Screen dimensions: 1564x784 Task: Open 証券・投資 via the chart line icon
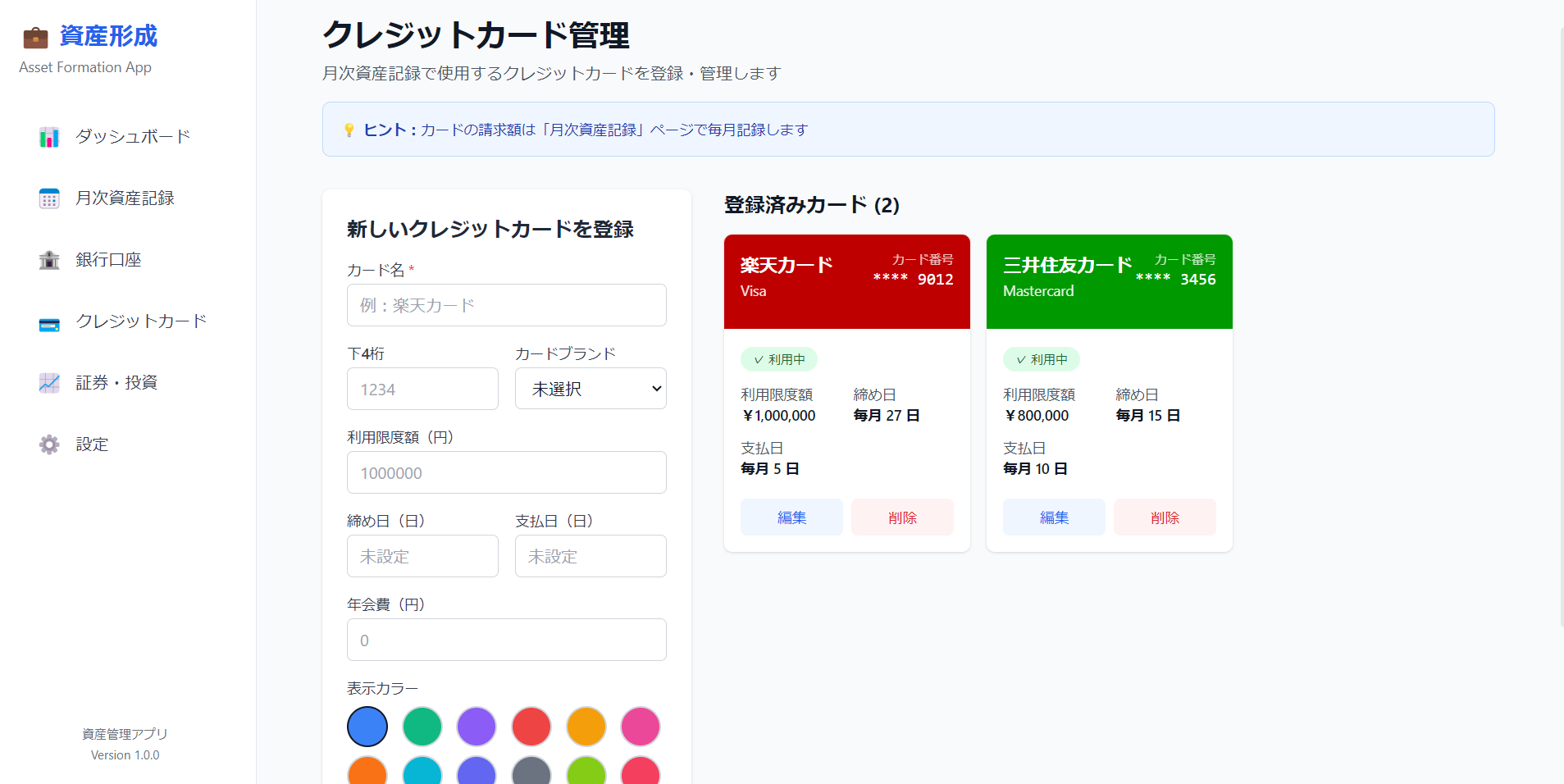point(49,382)
